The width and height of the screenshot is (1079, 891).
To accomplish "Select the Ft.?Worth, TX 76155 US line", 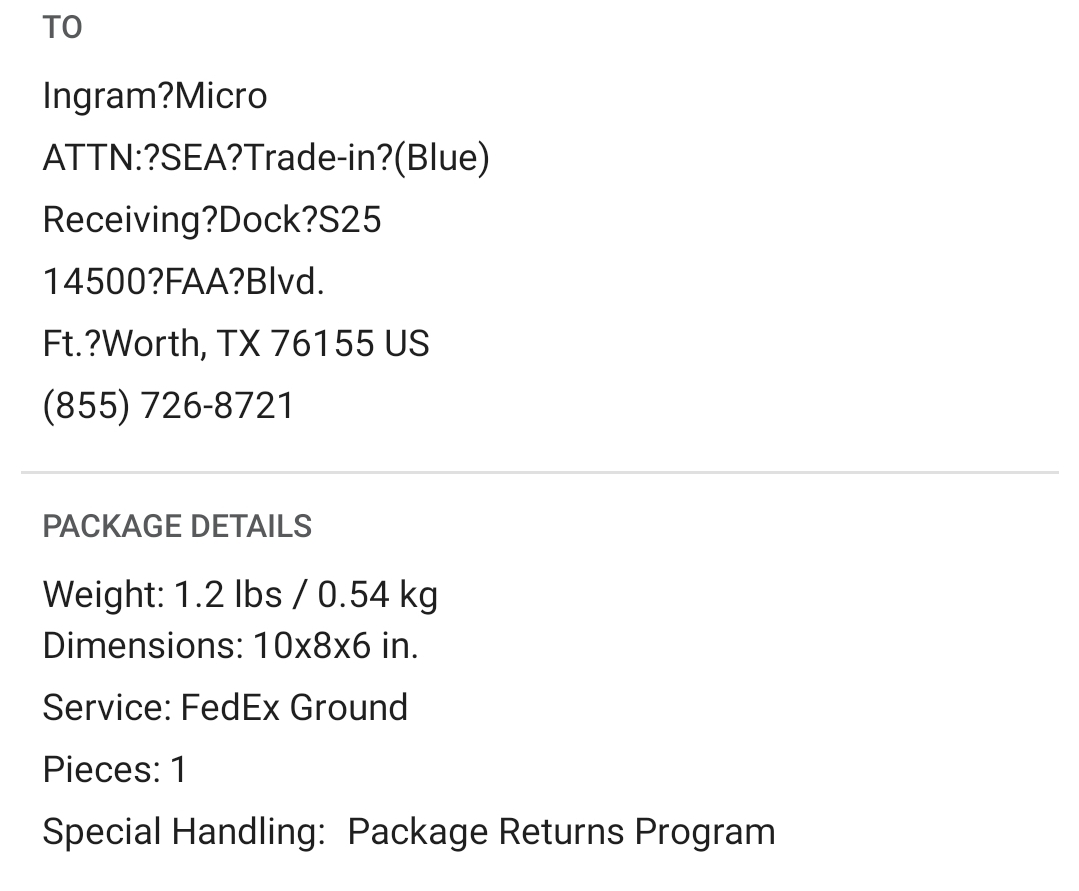I will pyautogui.click(x=236, y=343).
